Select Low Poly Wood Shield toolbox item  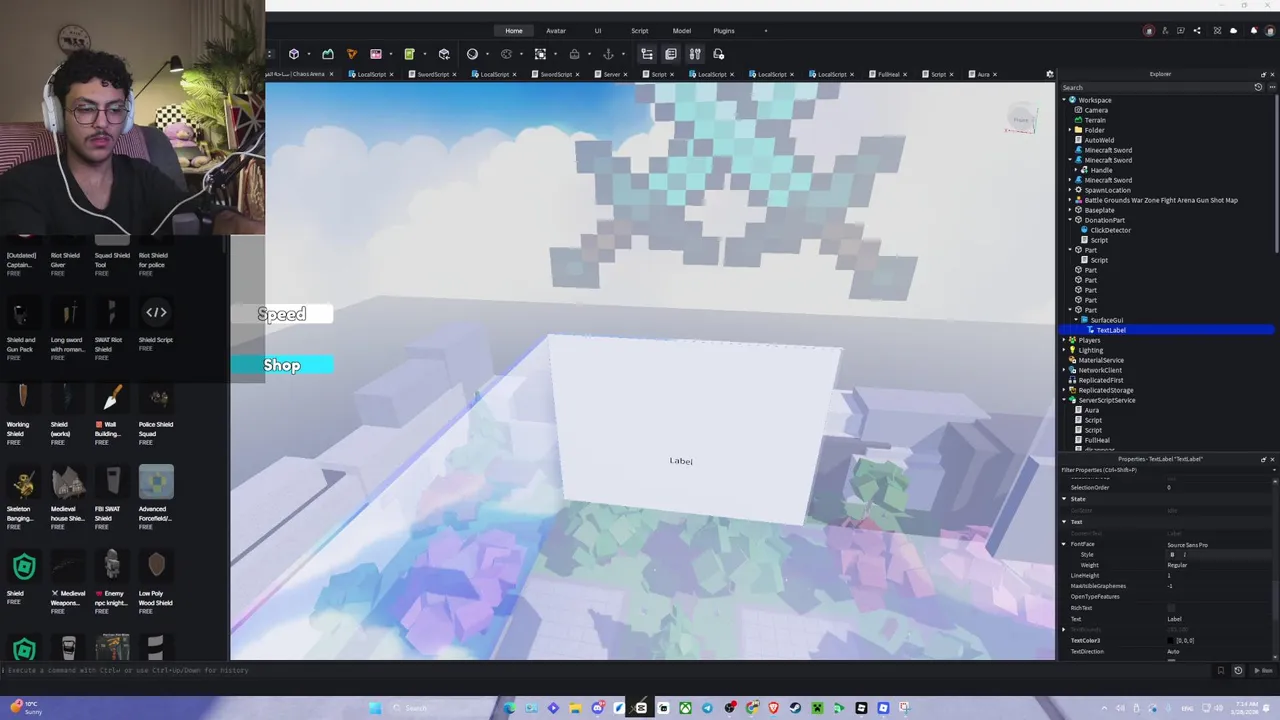(156, 580)
